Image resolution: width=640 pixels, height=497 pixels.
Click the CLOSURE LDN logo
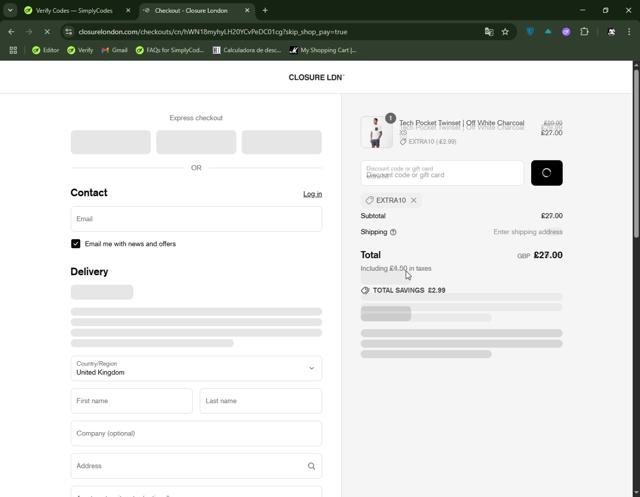point(316,78)
